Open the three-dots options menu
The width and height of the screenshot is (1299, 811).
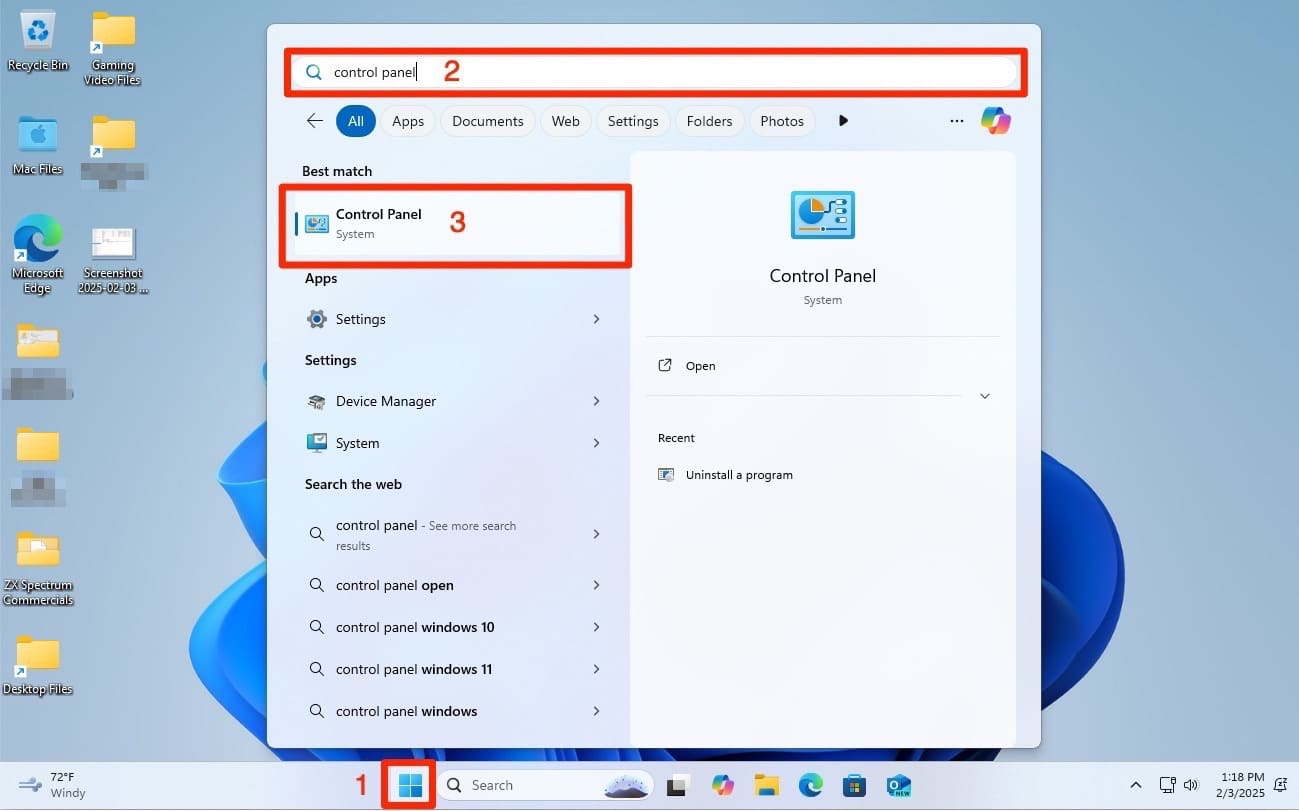pyautogui.click(x=957, y=121)
